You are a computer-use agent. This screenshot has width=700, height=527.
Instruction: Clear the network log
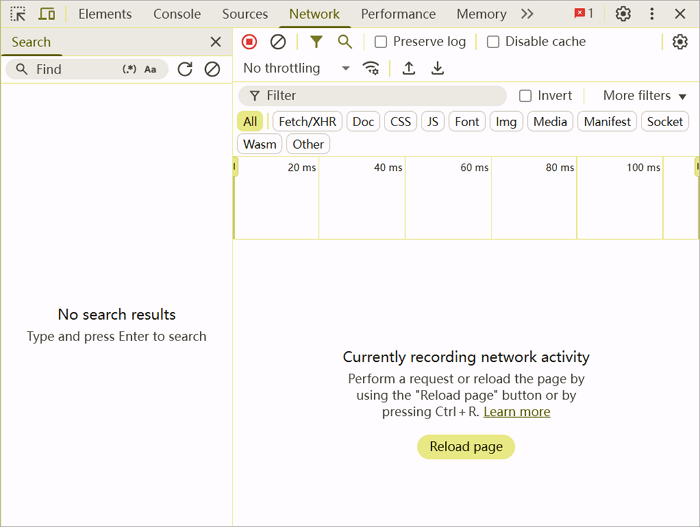(278, 42)
